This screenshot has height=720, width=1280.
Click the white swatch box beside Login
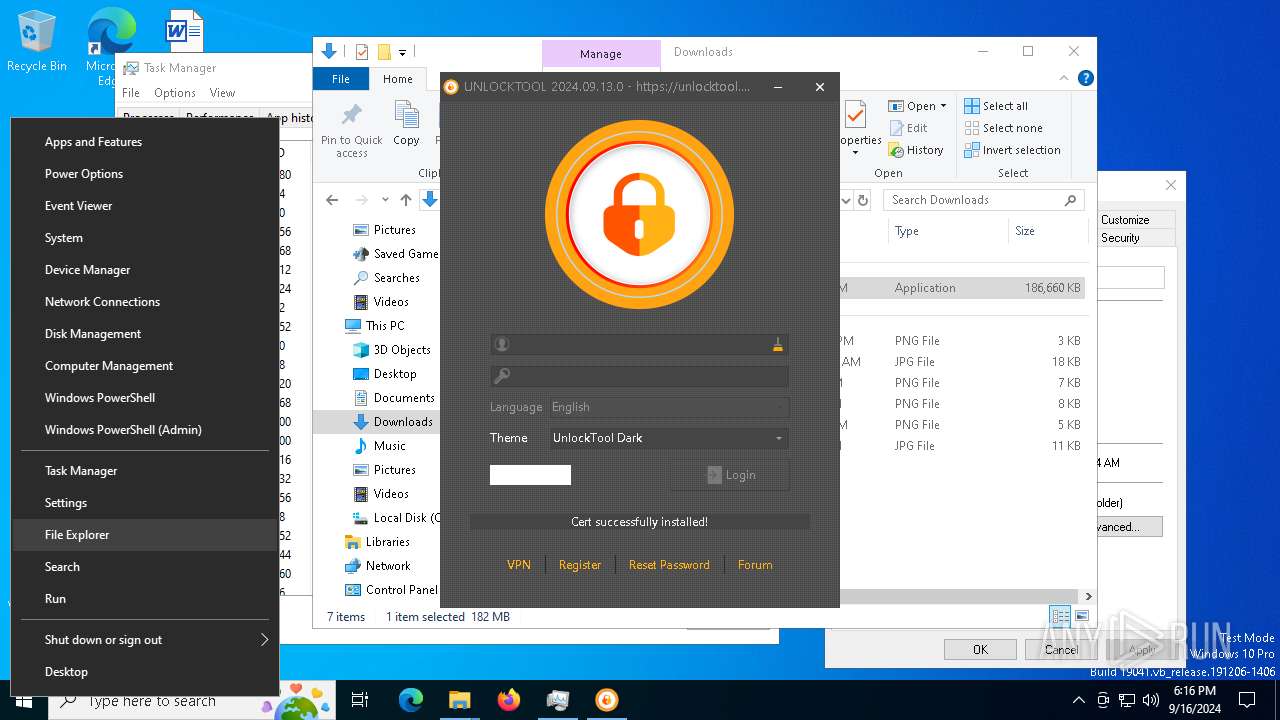click(x=530, y=475)
